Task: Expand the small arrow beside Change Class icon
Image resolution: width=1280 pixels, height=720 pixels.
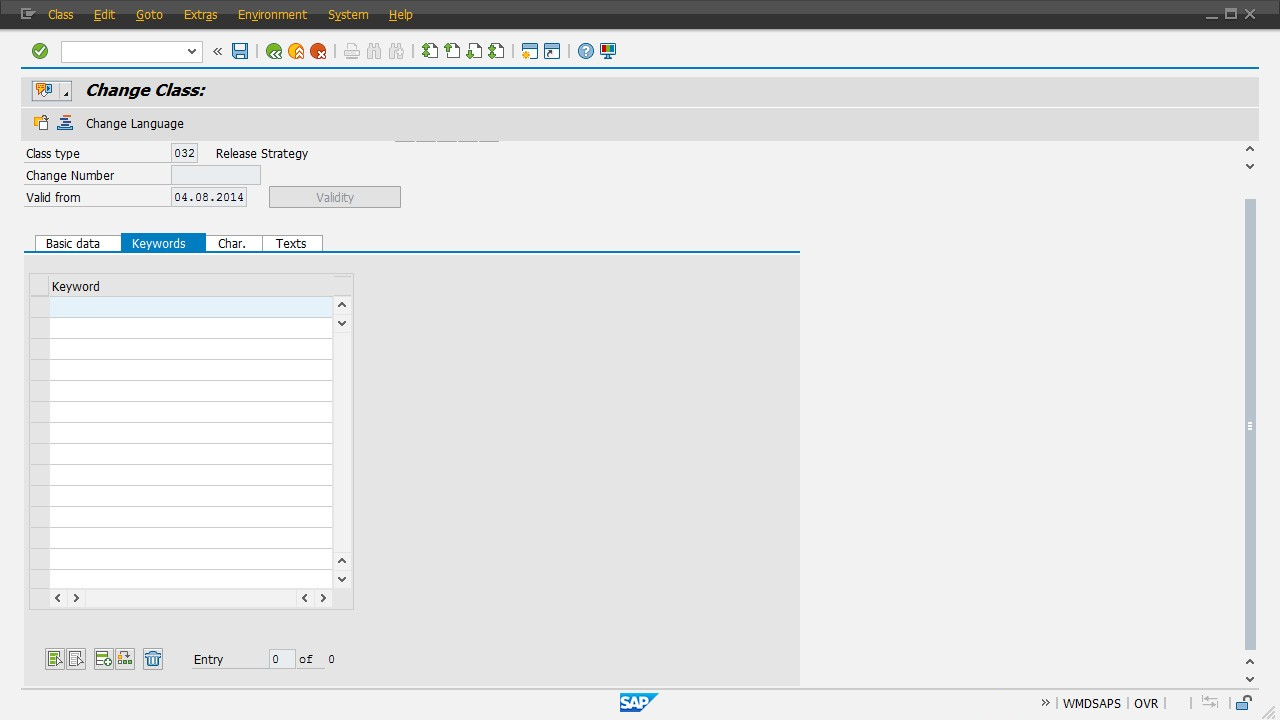Action: tap(66, 93)
